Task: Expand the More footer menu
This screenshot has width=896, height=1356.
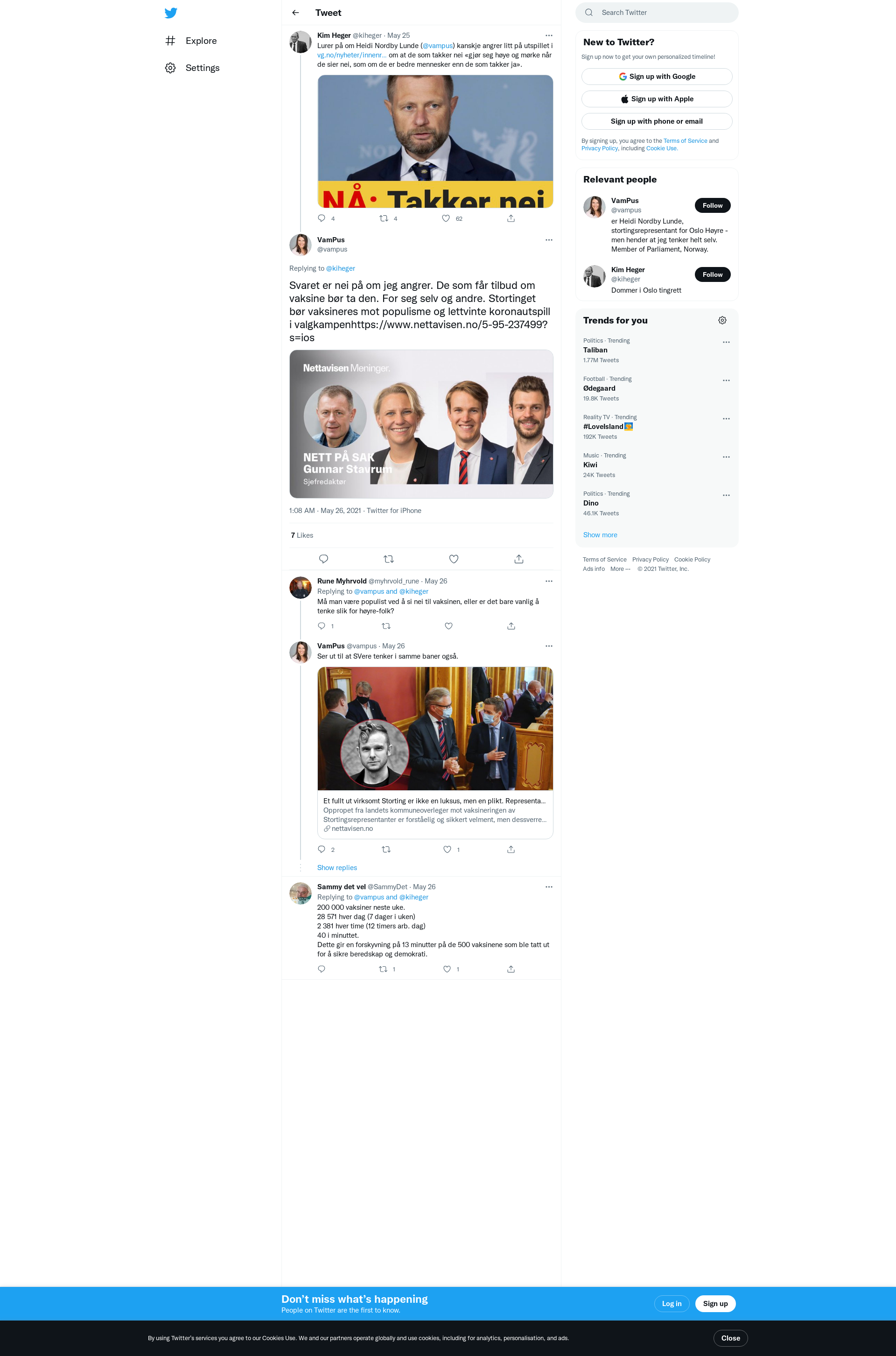Action: 620,569
